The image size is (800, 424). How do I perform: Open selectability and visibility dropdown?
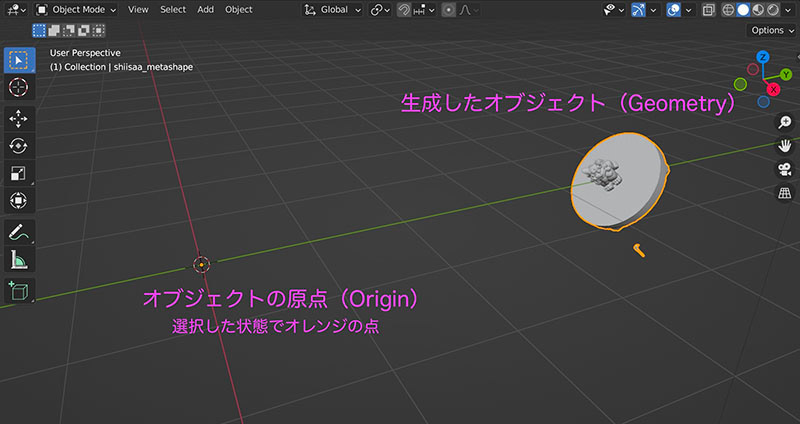click(614, 10)
